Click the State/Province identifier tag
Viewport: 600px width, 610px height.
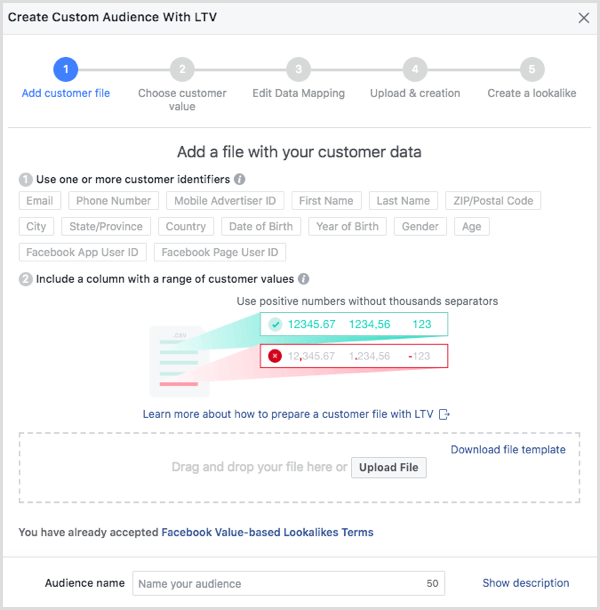pyautogui.click(x=106, y=226)
